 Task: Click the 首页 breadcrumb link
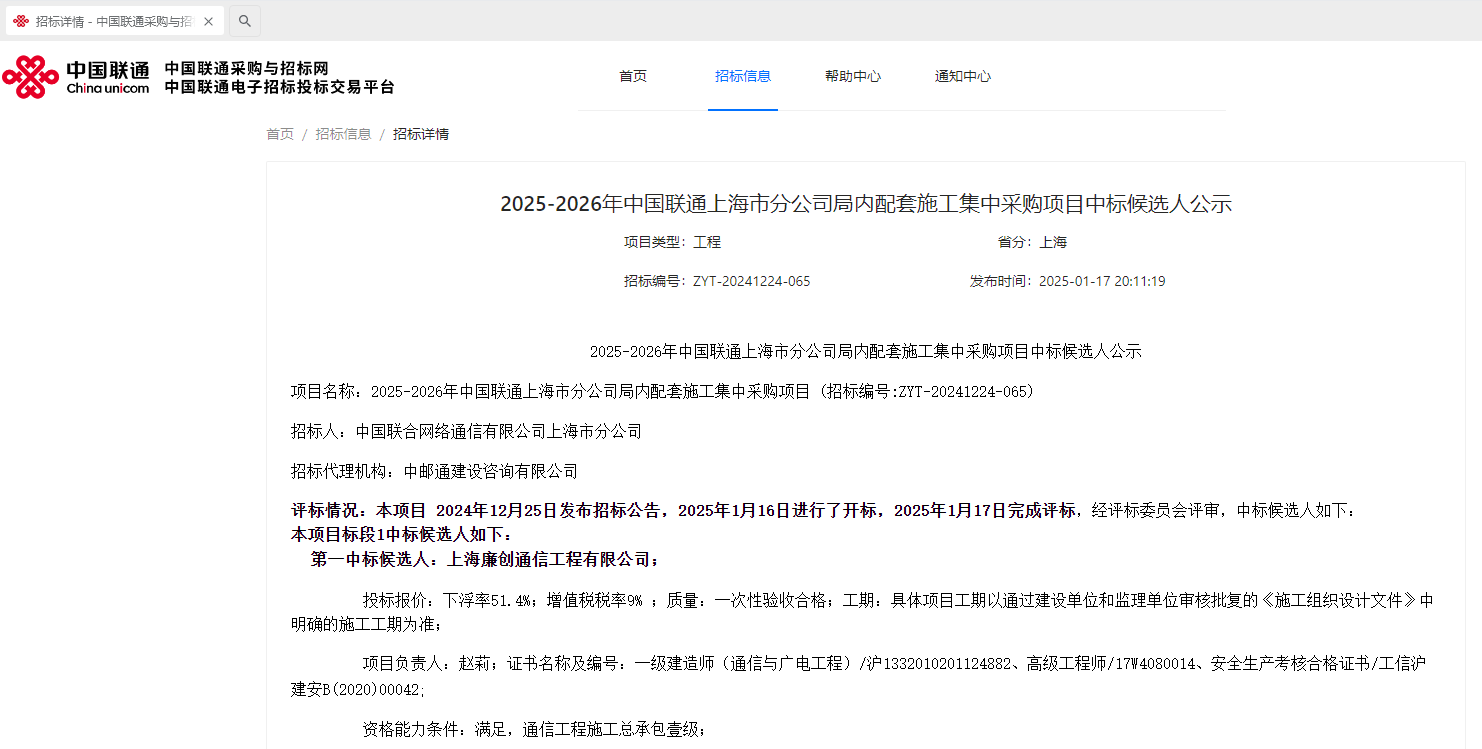point(280,134)
